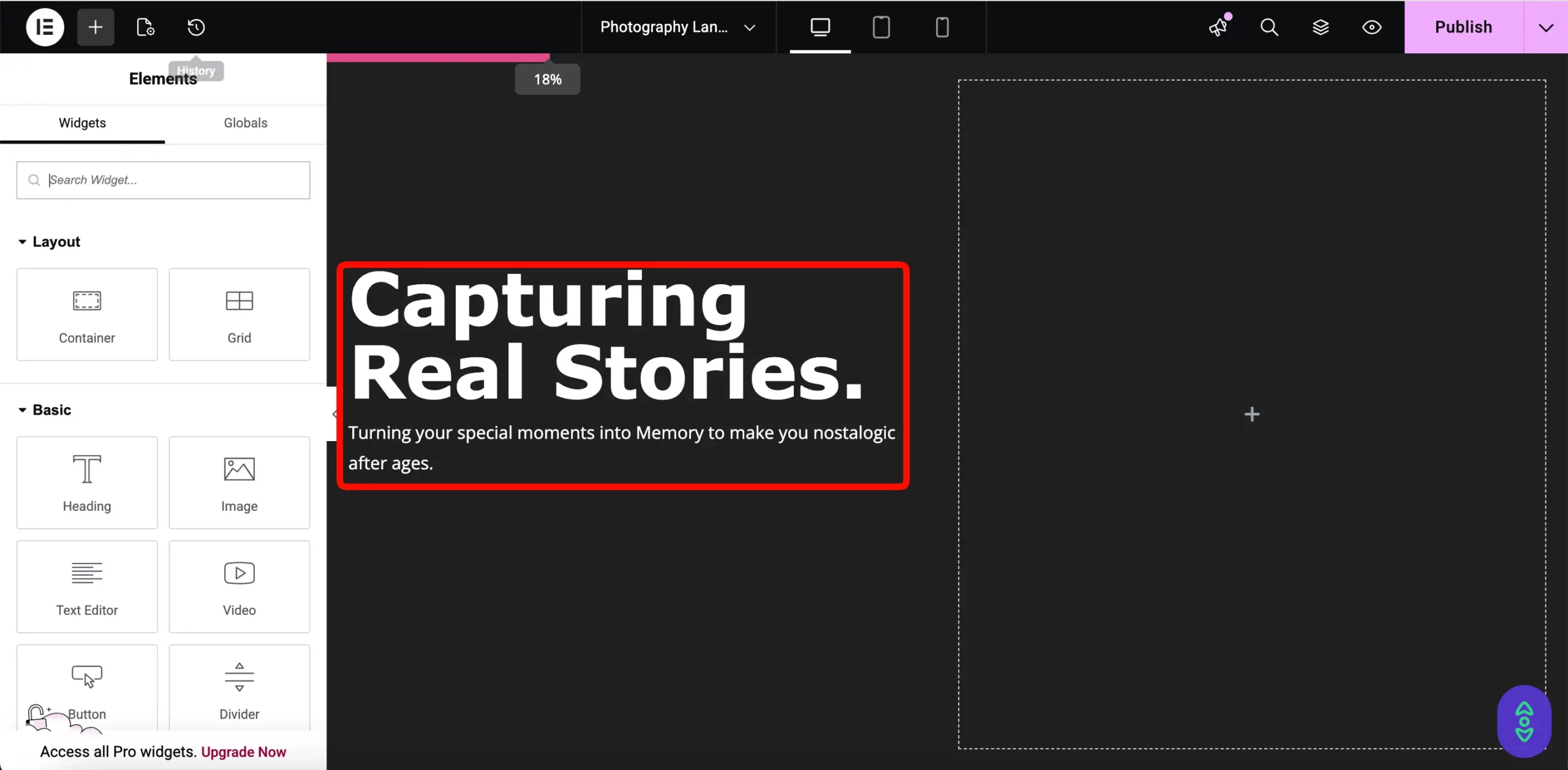1568x770 pixels.
Task: Open the Structure navigator panel
Action: (1321, 27)
